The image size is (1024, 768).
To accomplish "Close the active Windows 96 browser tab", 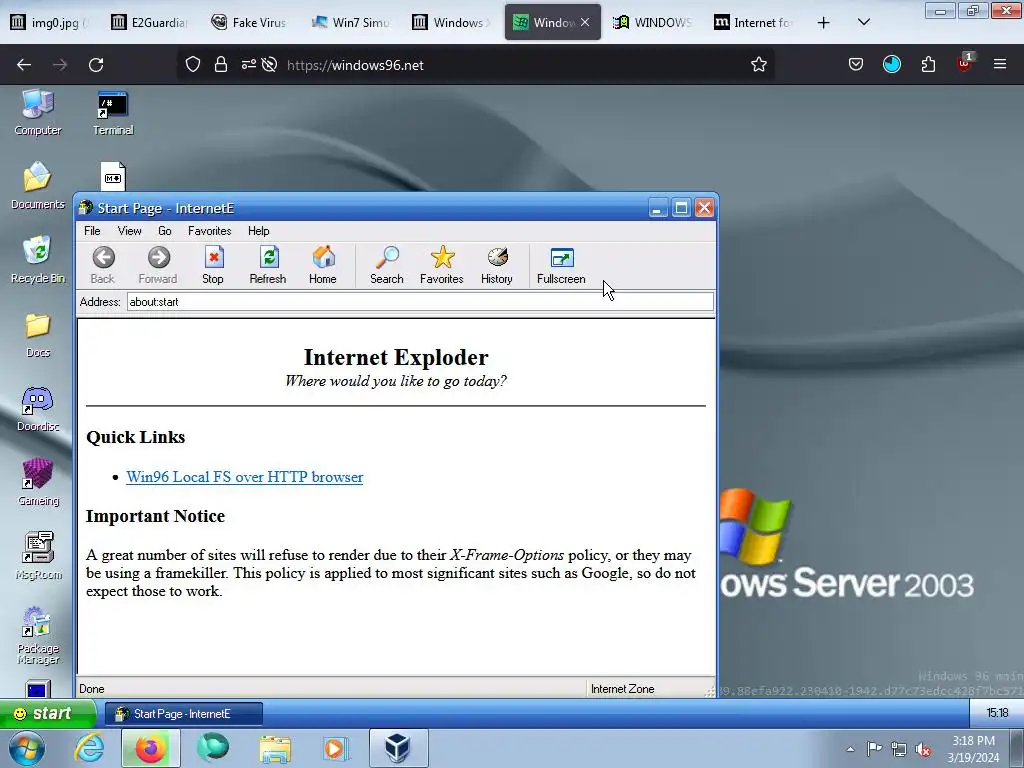I will click(x=585, y=22).
